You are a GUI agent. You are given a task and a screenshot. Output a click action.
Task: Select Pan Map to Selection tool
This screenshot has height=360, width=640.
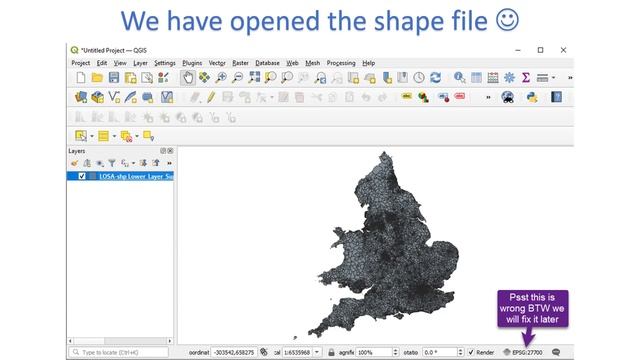pos(204,78)
